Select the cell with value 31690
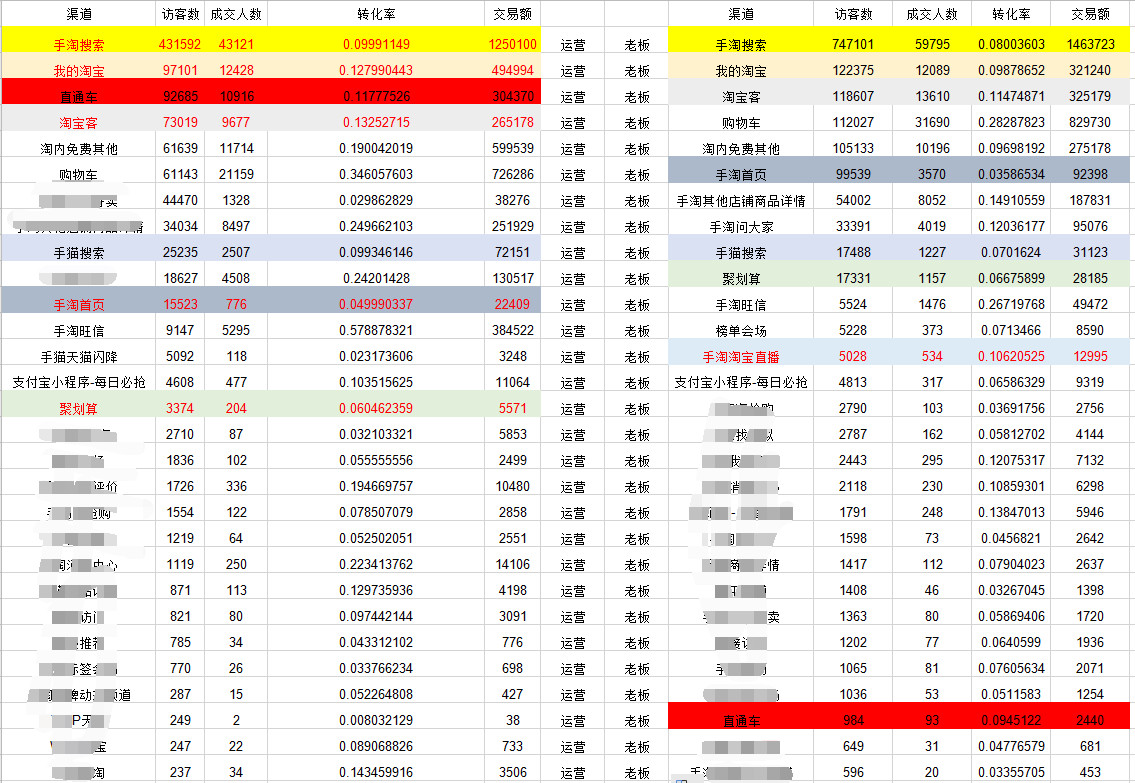This screenshot has height=783, width=1135. [x=932, y=122]
